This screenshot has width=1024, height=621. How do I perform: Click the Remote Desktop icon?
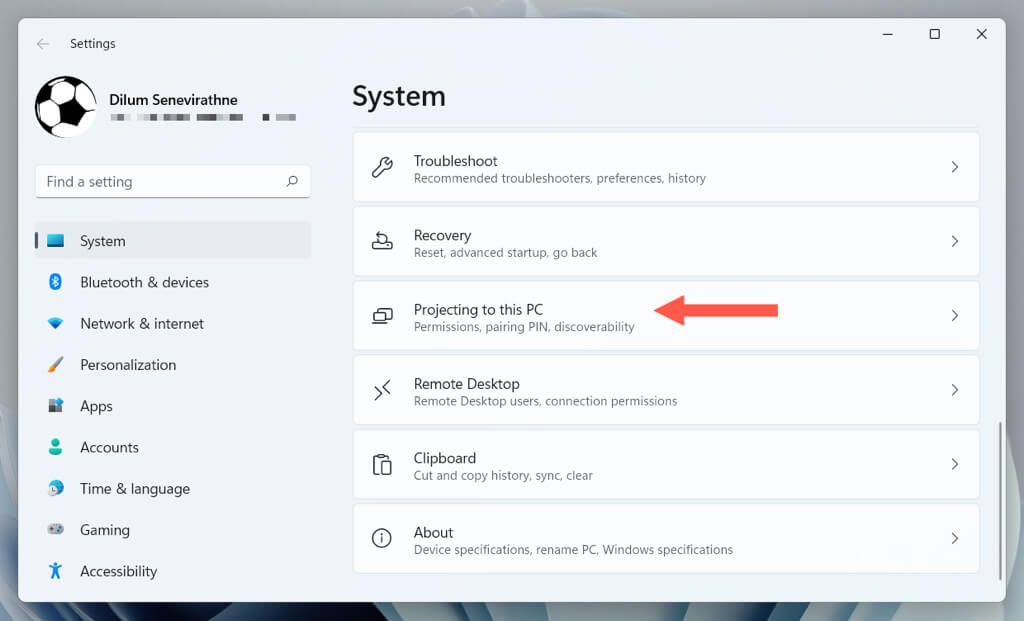pos(382,390)
